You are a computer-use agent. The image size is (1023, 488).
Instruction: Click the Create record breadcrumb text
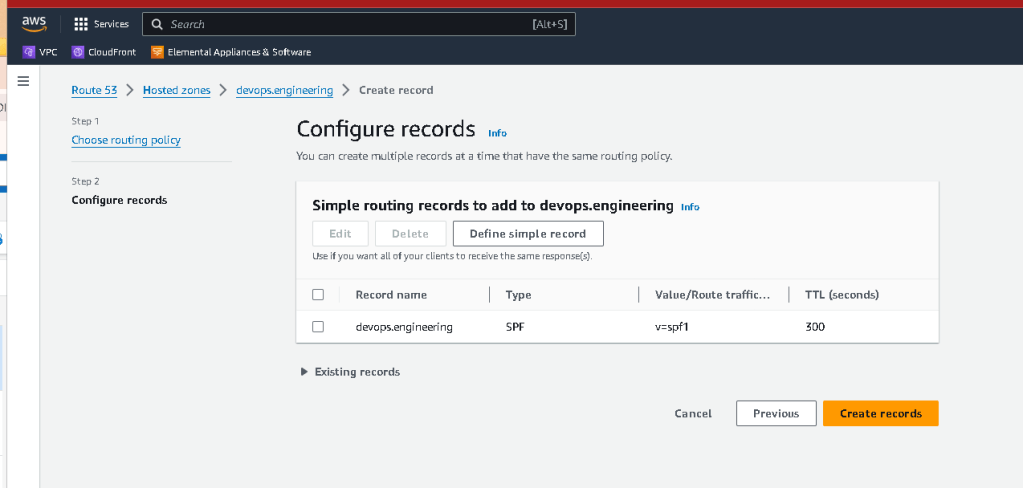click(396, 90)
